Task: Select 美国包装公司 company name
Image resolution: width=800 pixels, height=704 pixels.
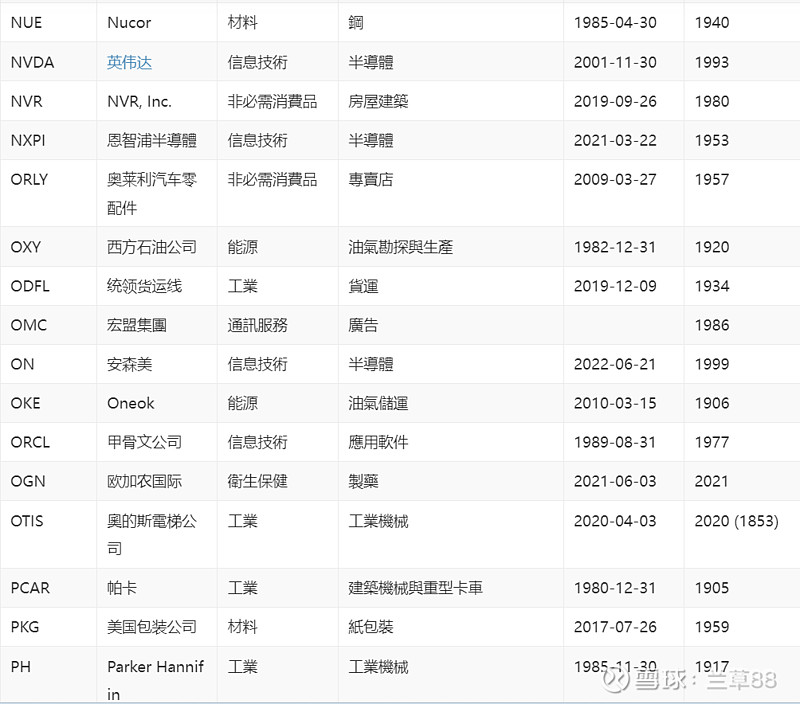Action: [x=152, y=627]
